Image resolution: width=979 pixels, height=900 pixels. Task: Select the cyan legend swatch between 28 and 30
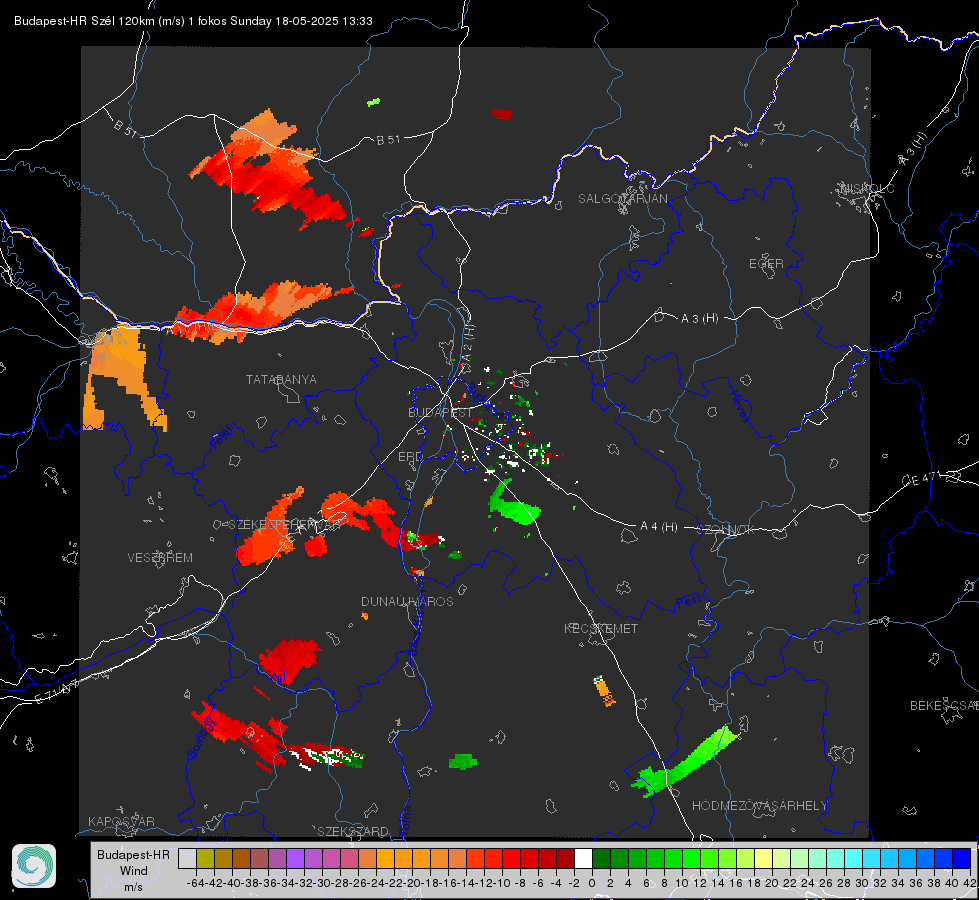[854, 859]
